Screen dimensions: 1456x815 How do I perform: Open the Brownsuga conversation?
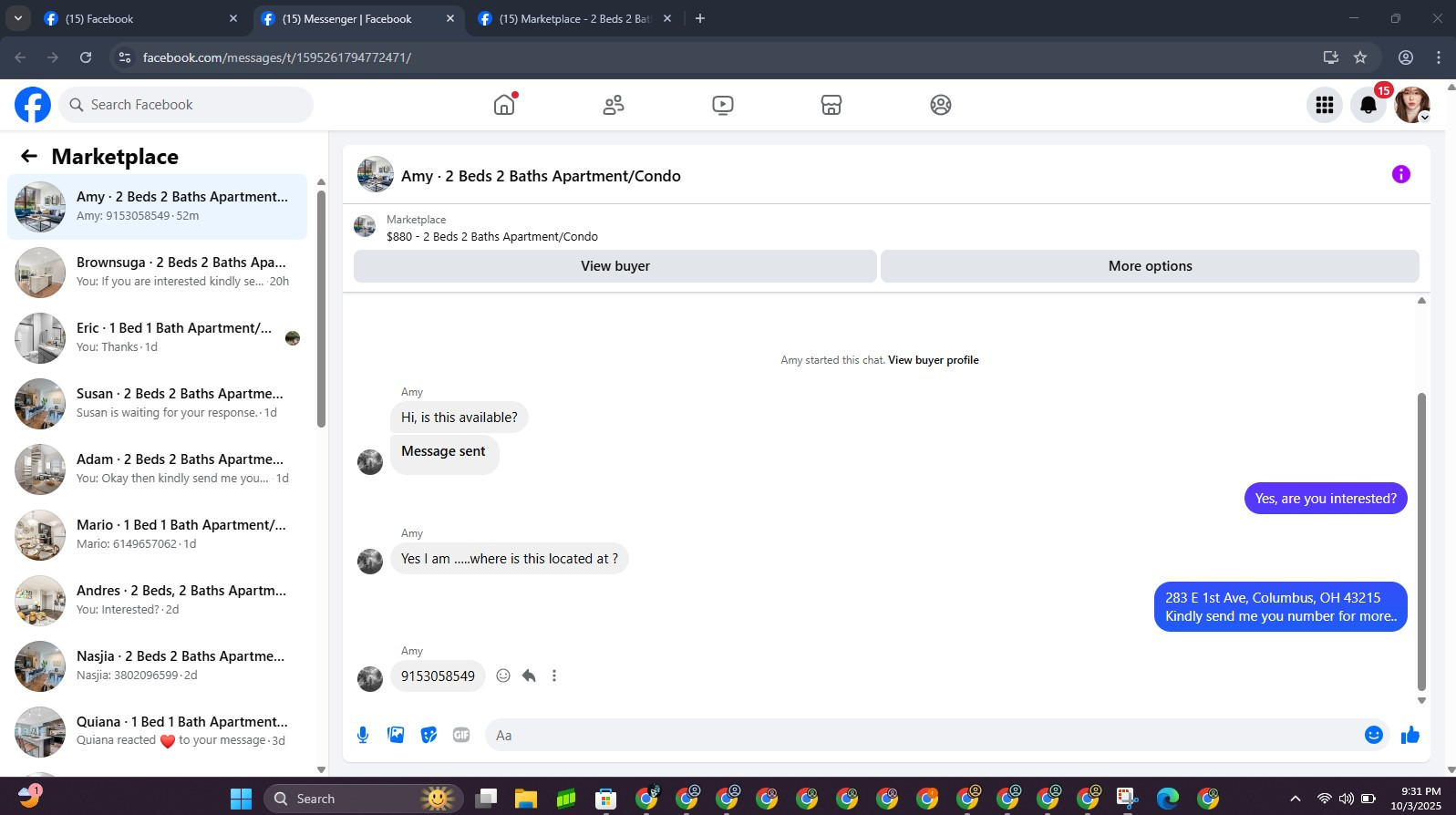tap(157, 273)
